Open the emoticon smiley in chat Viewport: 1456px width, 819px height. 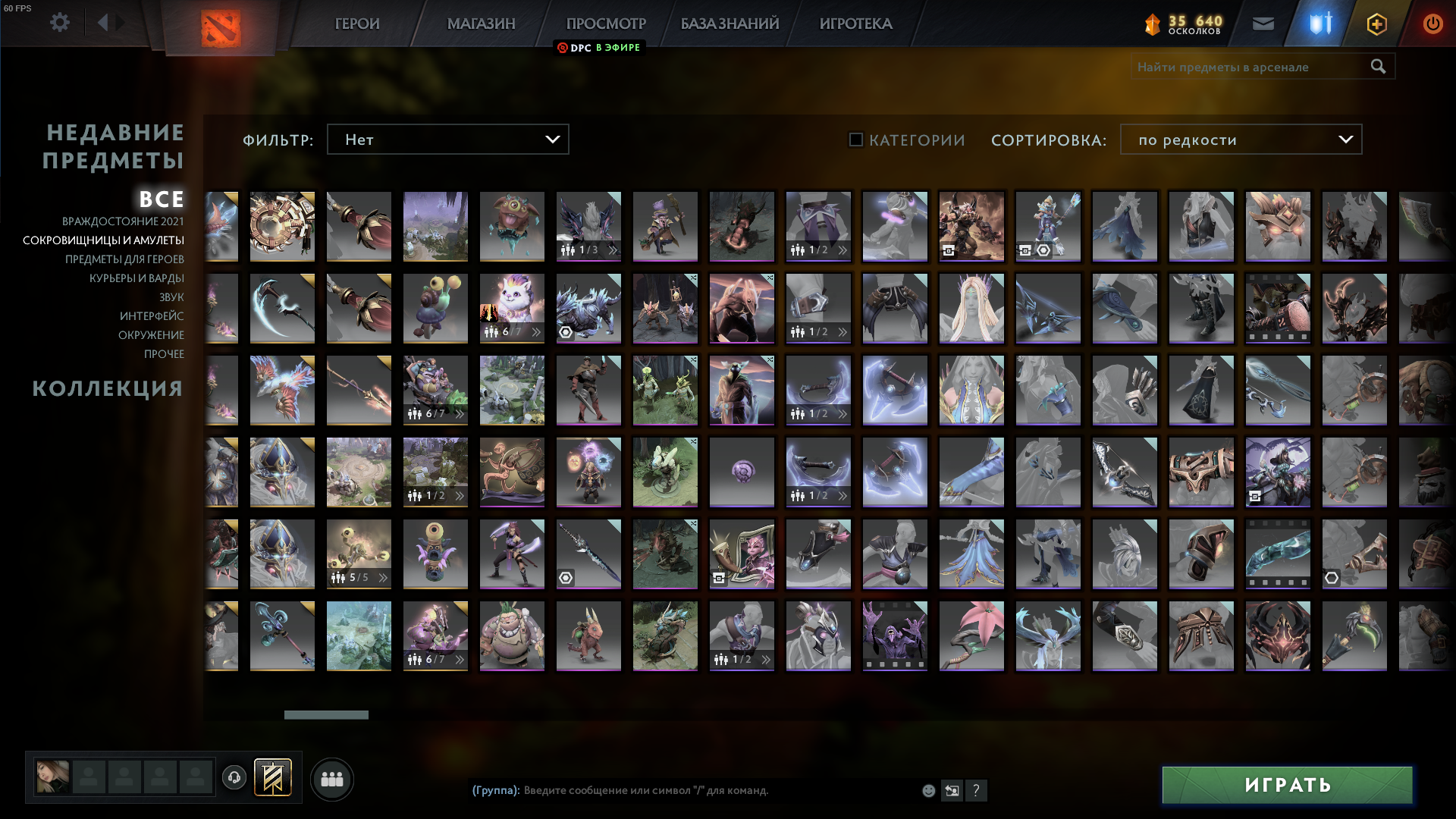[x=928, y=790]
